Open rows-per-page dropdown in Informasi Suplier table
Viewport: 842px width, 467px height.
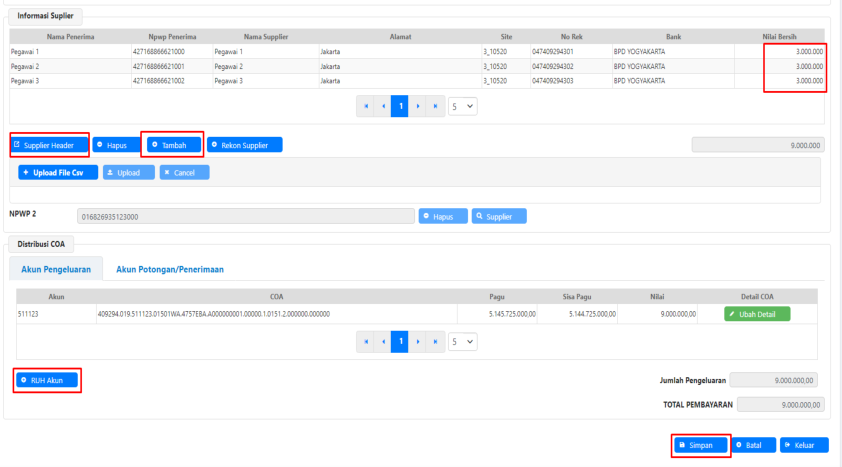point(464,105)
